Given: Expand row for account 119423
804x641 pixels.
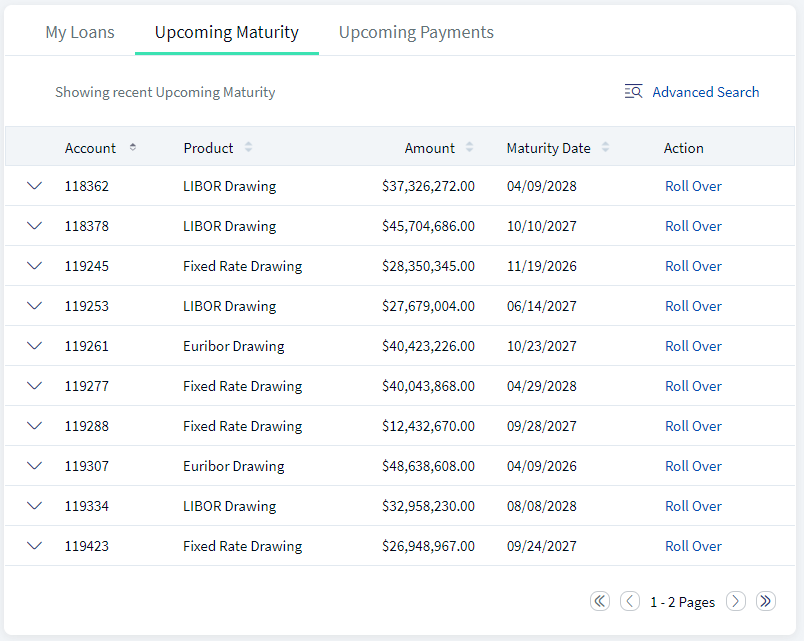Looking at the screenshot, I should click(34, 546).
